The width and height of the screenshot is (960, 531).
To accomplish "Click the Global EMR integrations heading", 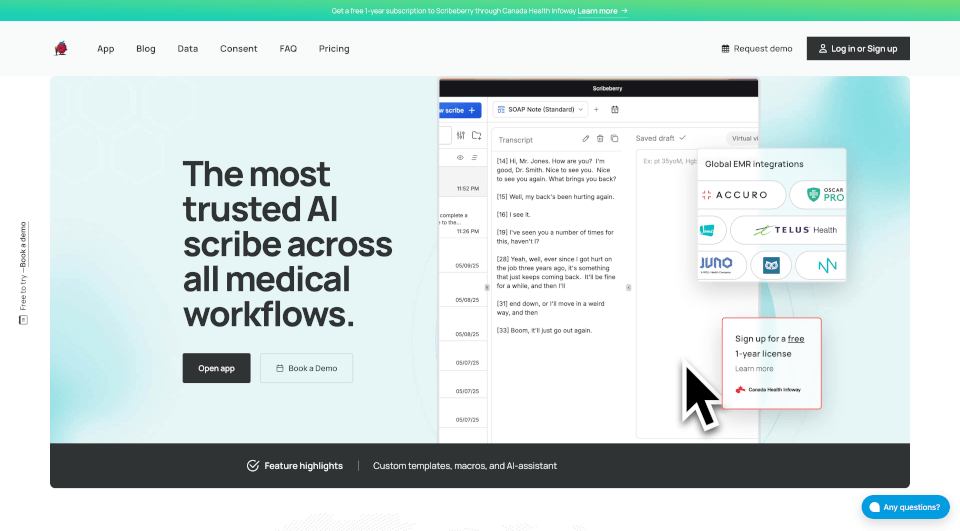I will pos(754,164).
